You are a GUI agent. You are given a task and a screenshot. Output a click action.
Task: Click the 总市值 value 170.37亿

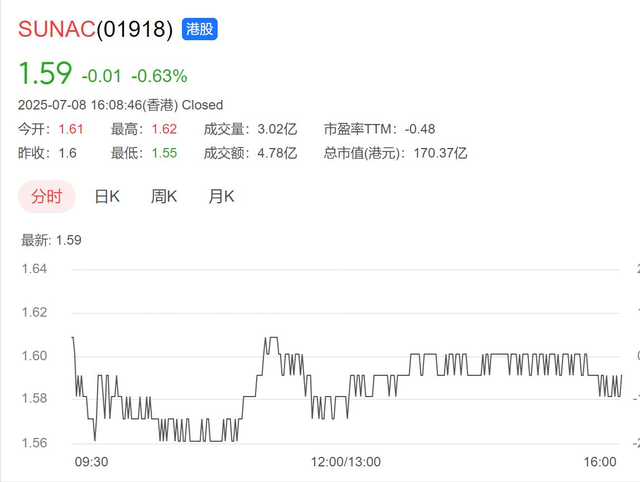click(440, 153)
